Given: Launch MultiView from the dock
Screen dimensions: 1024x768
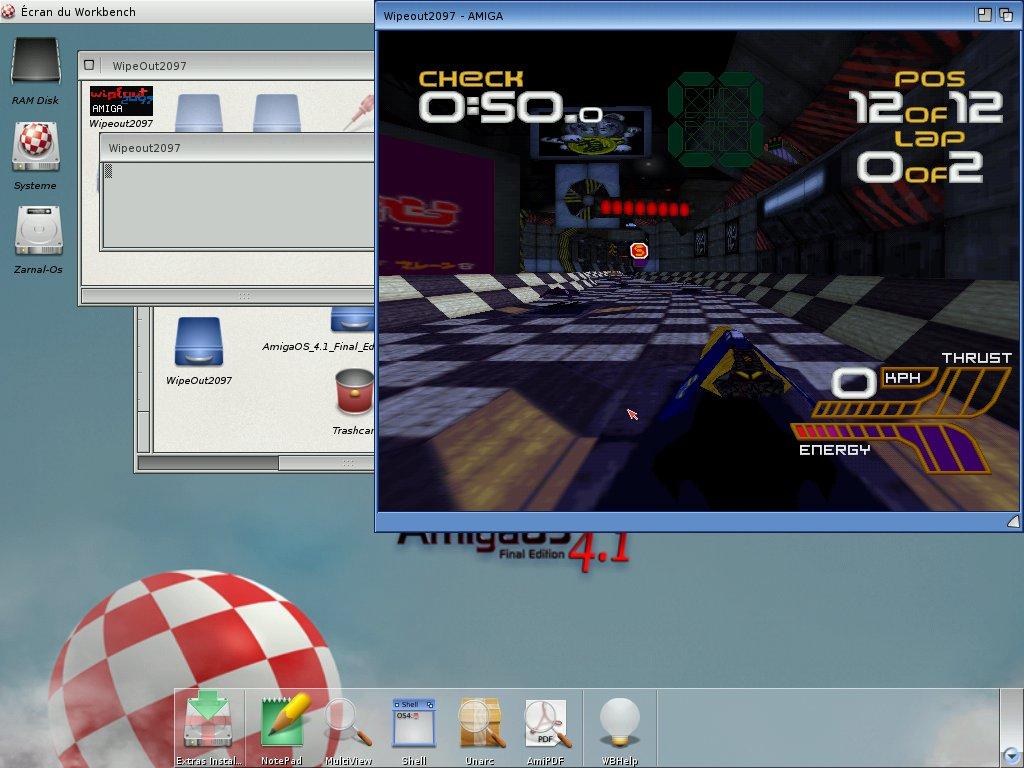Looking at the screenshot, I should click(348, 722).
